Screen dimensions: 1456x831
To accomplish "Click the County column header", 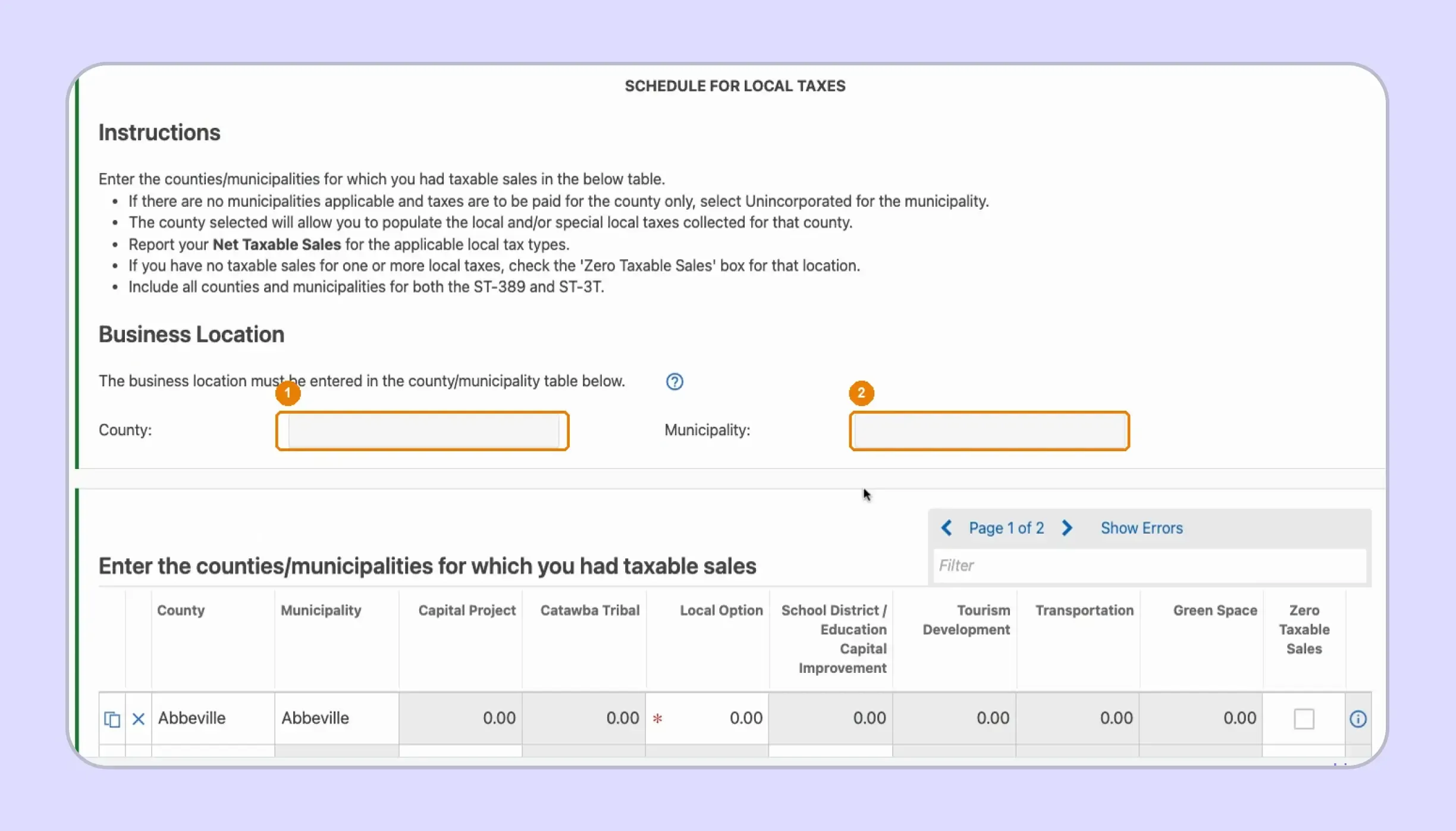I will pyautogui.click(x=181, y=610).
